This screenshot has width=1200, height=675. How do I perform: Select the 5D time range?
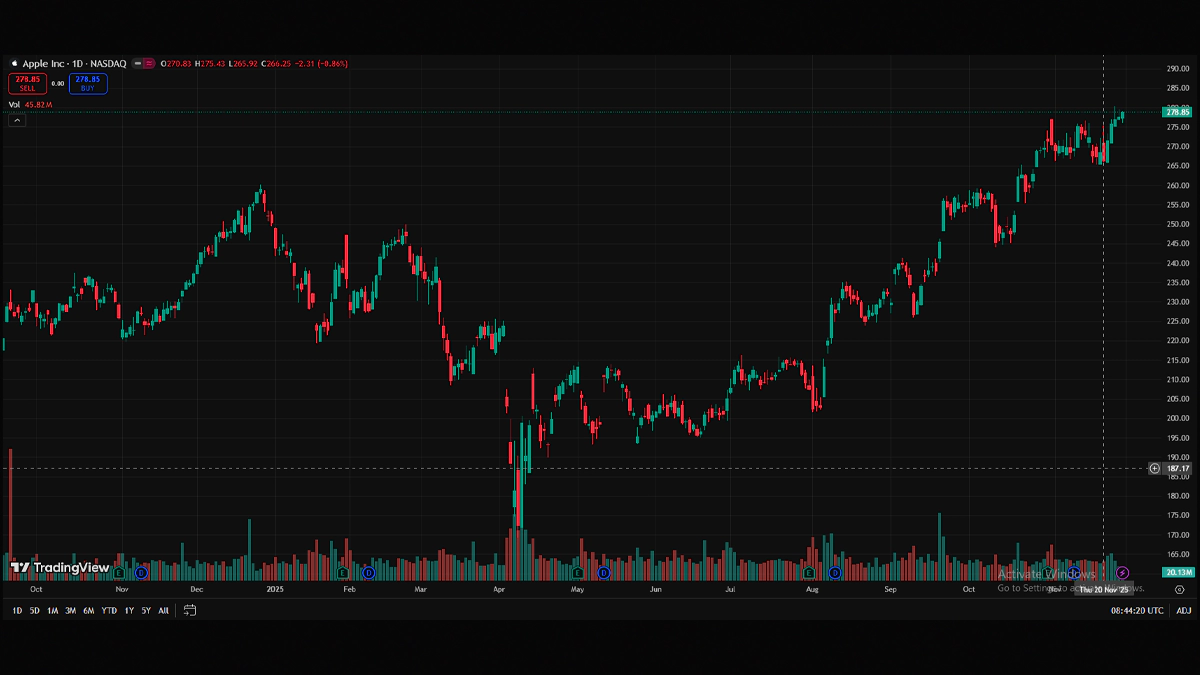[x=34, y=610]
